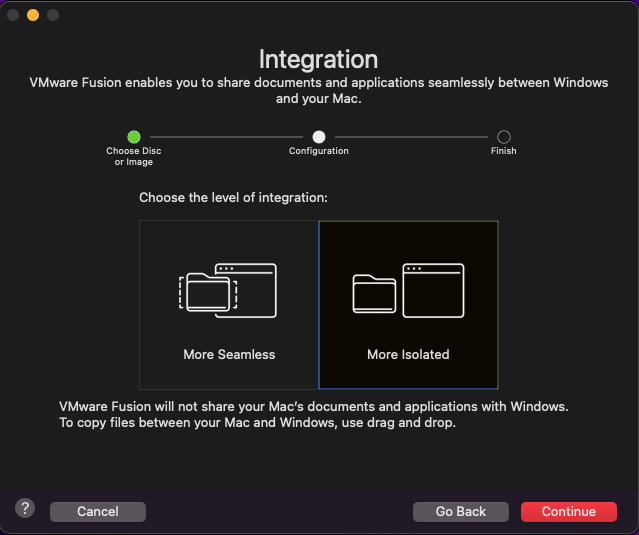Click the "Integration" heading
Viewport: 639px width, 535px height.
(319, 59)
